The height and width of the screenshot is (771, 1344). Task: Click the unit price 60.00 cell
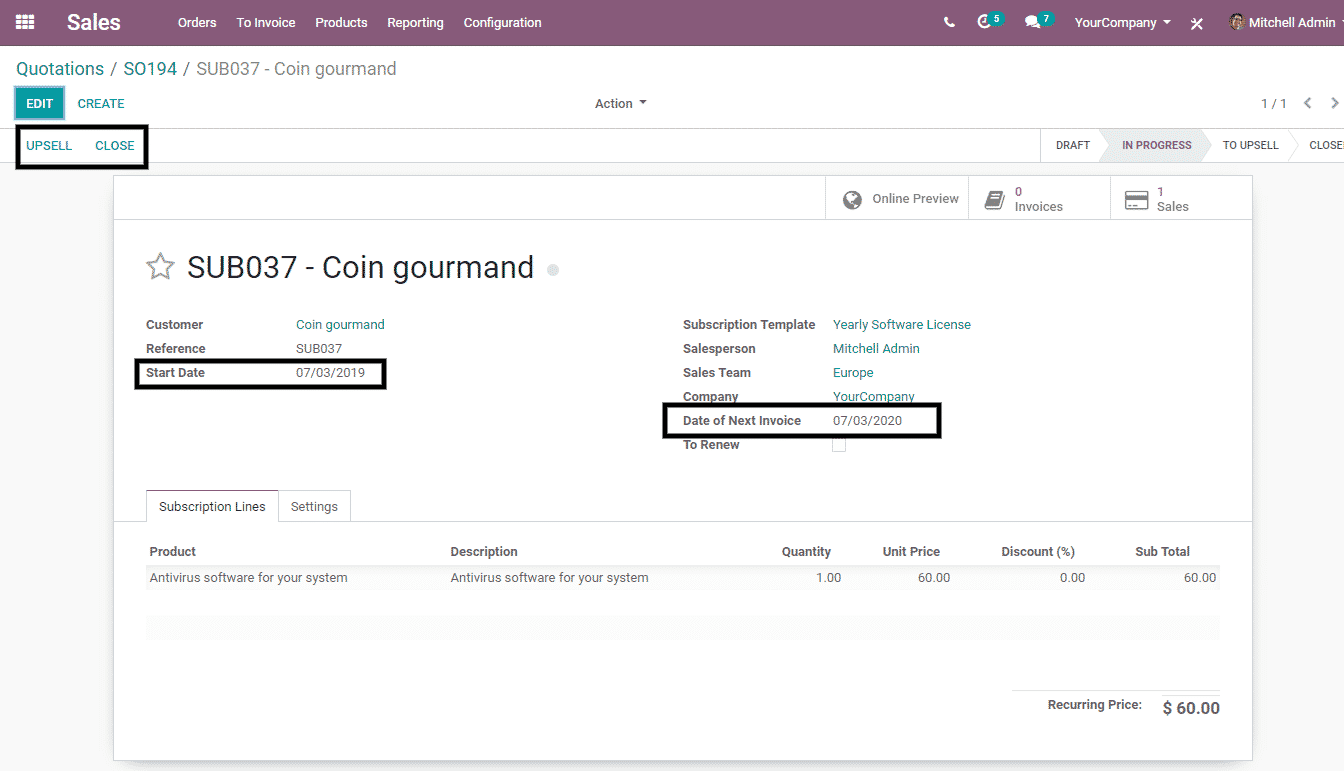pyautogui.click(x=934, y=578)
